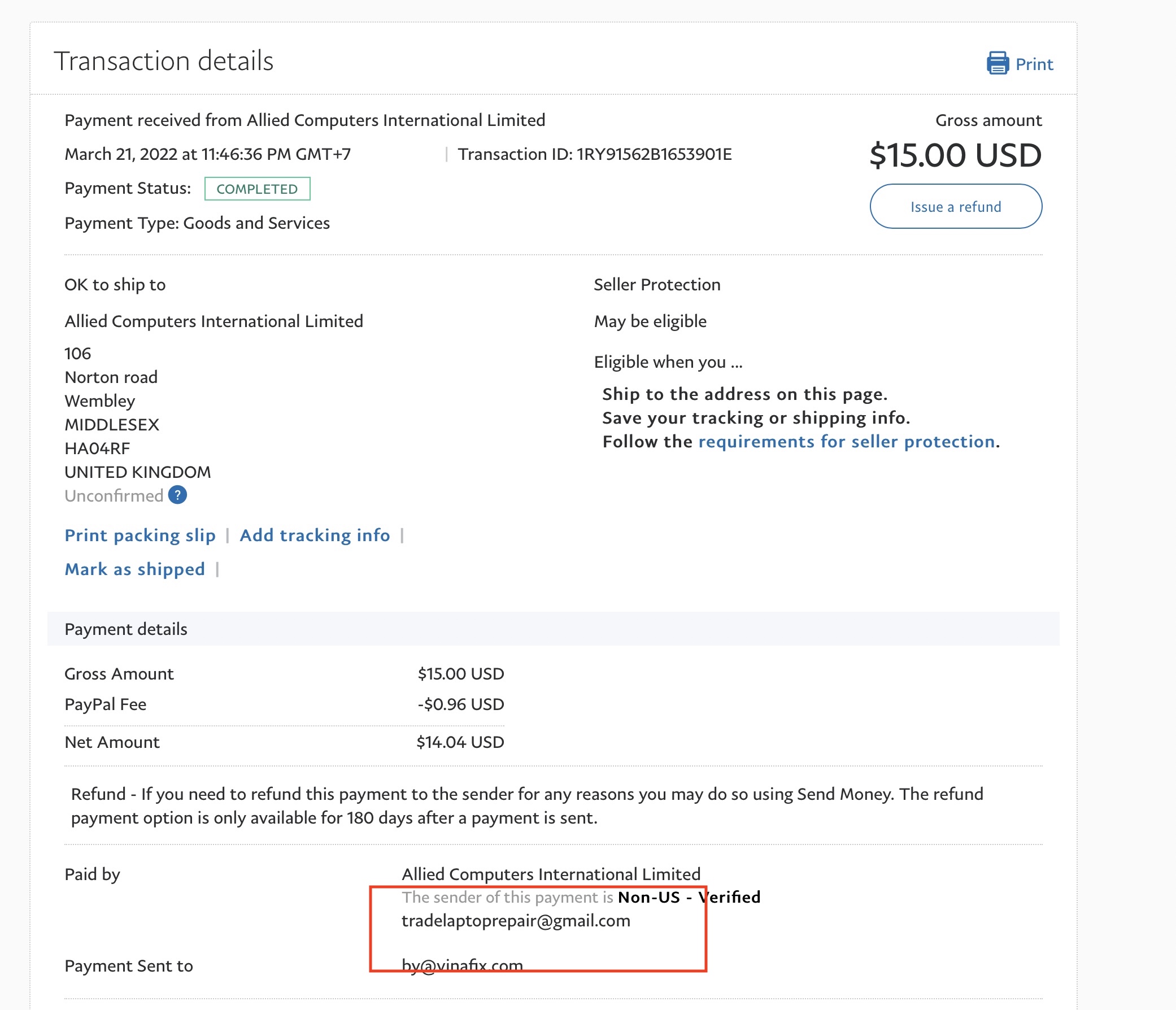Open Print packing slip link
The image size is (1176, 1010).
140,535
